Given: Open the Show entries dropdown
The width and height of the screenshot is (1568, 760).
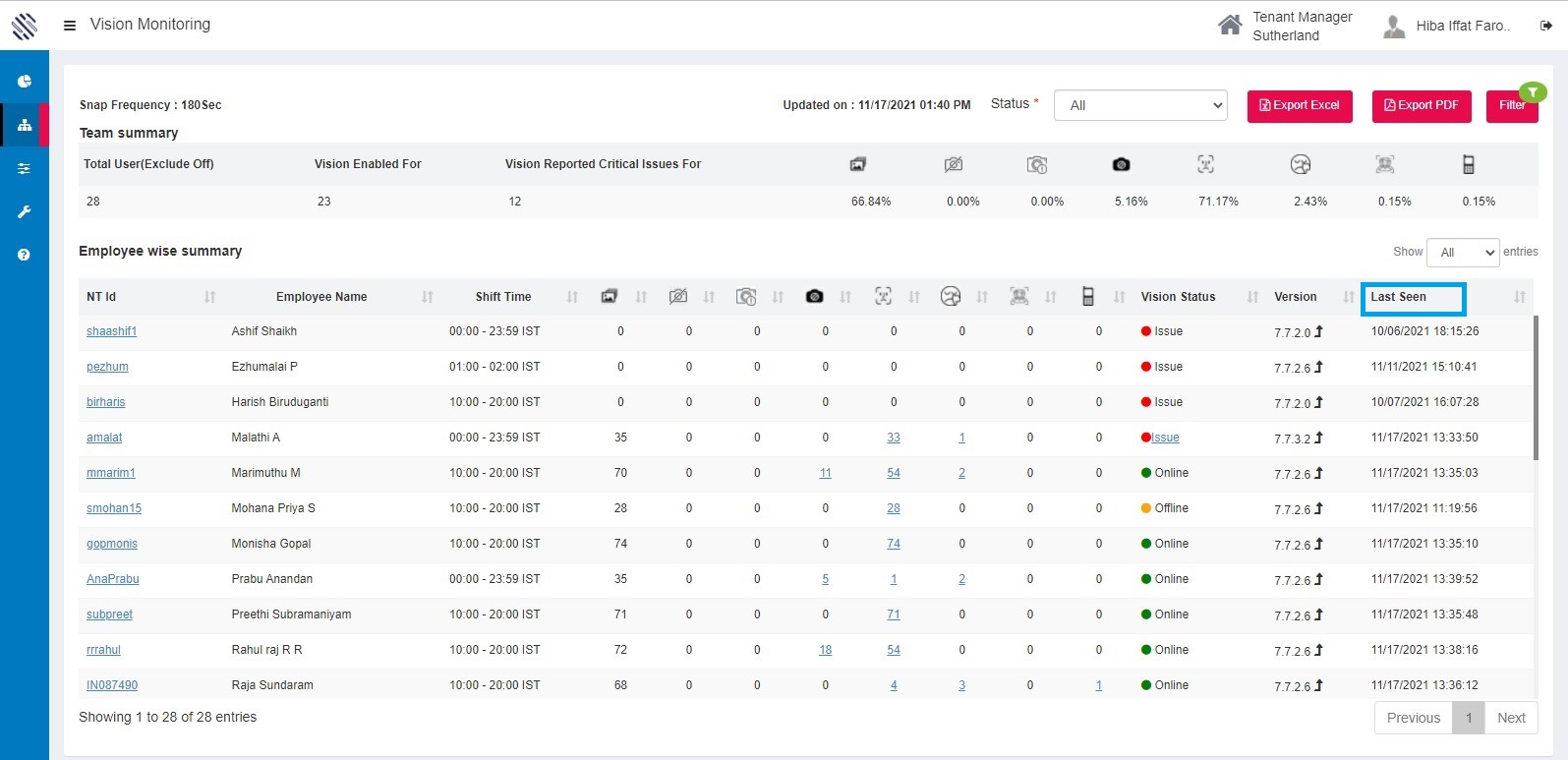Looking at the screenshot, I should click(x=1463, y=253).
